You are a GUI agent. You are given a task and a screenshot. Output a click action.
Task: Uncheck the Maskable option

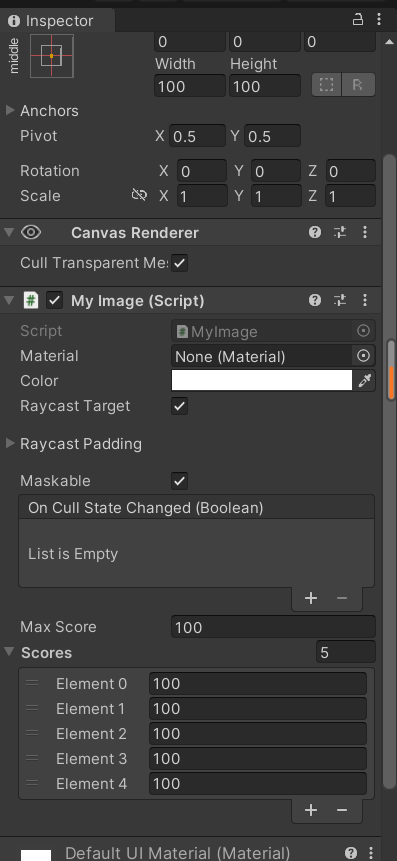click(x=180, y=481)
